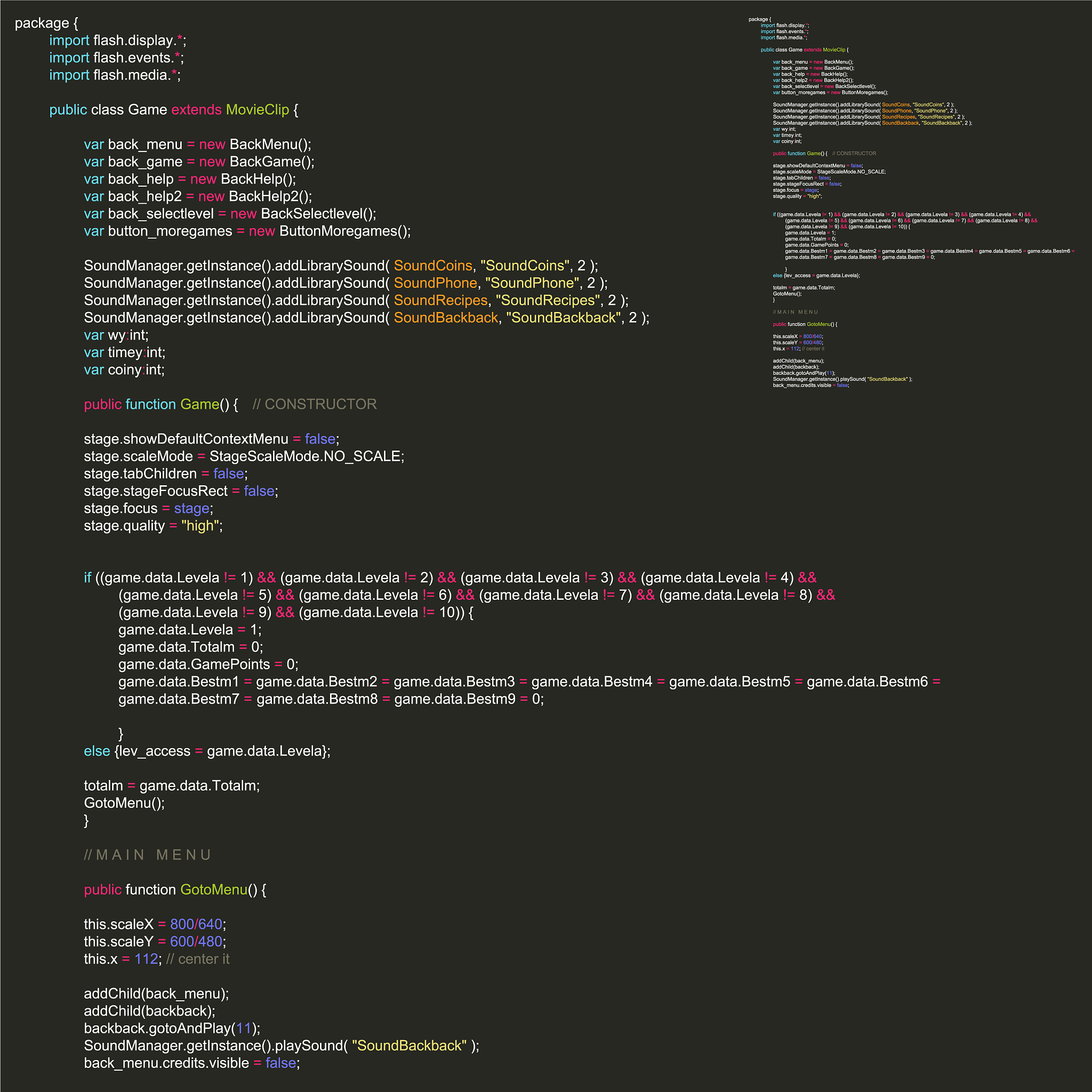Click the 'import flash.display.*' line

click(117, 41)
